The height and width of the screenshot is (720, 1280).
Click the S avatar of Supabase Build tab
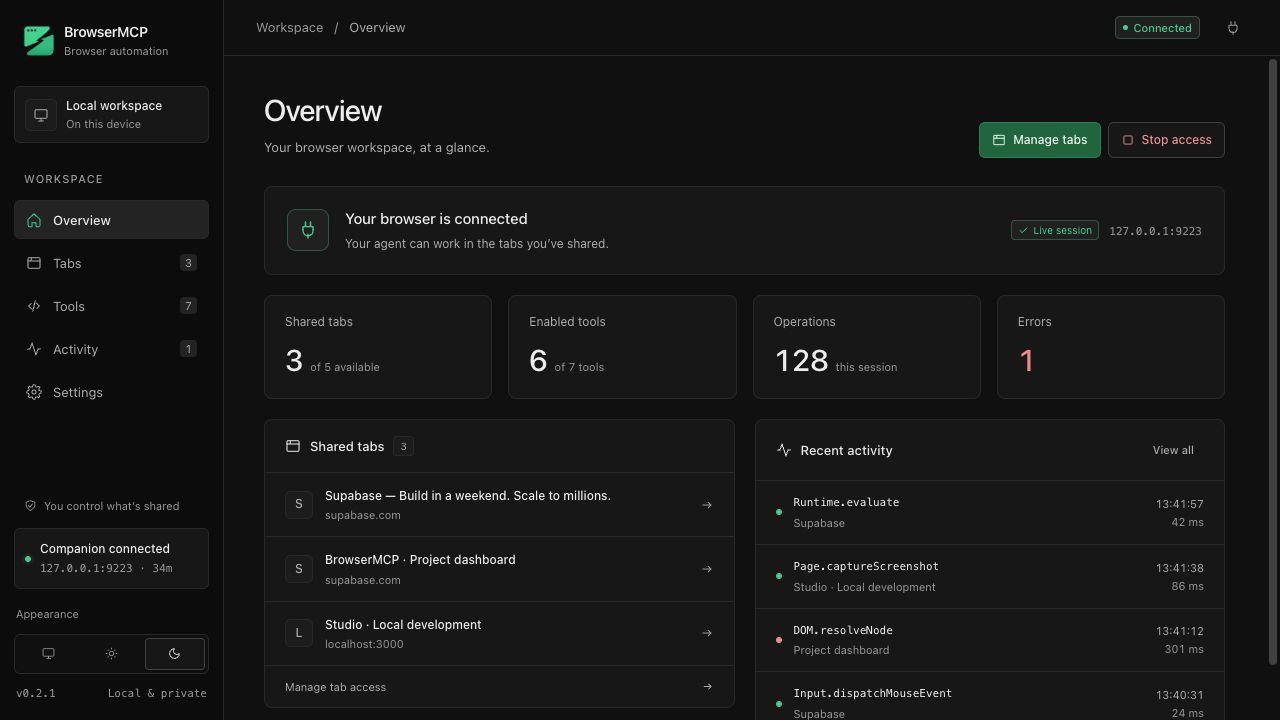(299, 505)
